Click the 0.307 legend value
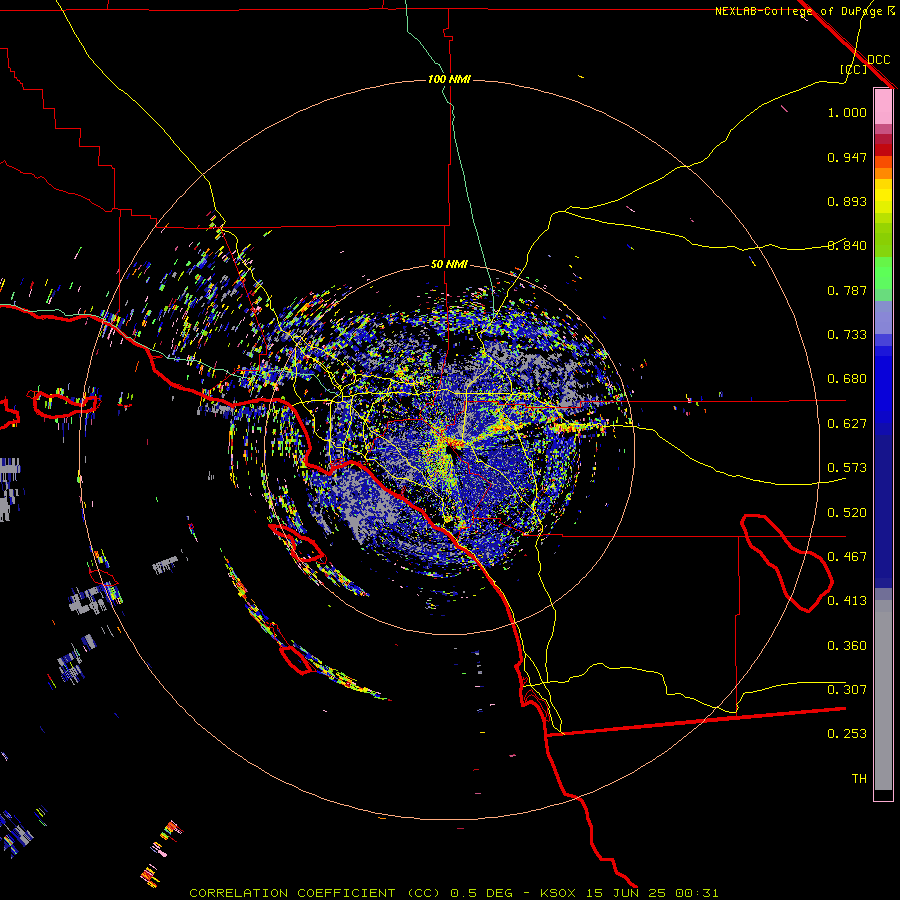900x900 pixels. (847, 690)
